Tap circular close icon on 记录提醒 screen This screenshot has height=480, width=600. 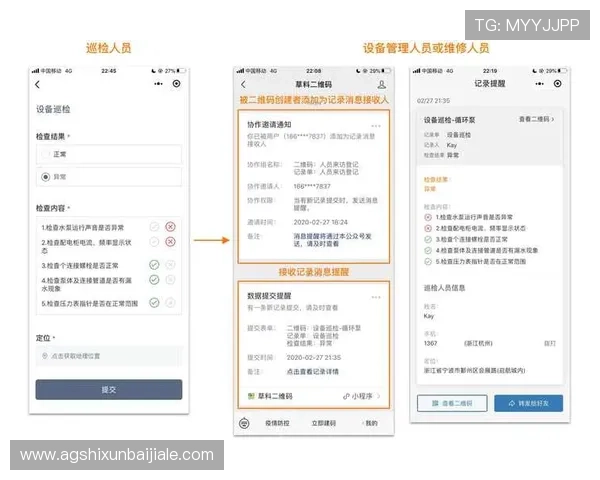[x=558, y=83]
